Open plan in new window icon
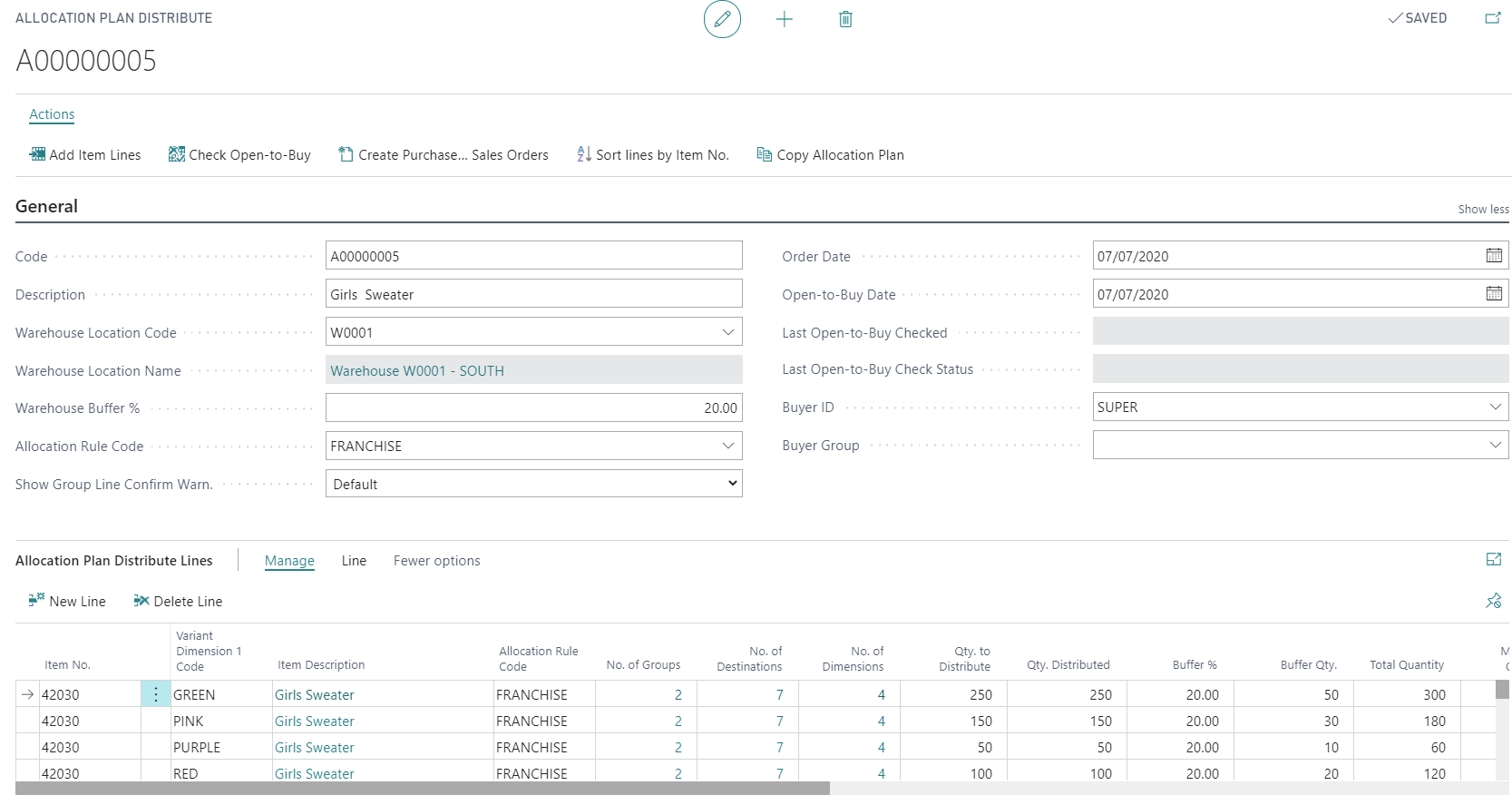1512x805 pixels. pyautogui.click(x=1492, y=18)
